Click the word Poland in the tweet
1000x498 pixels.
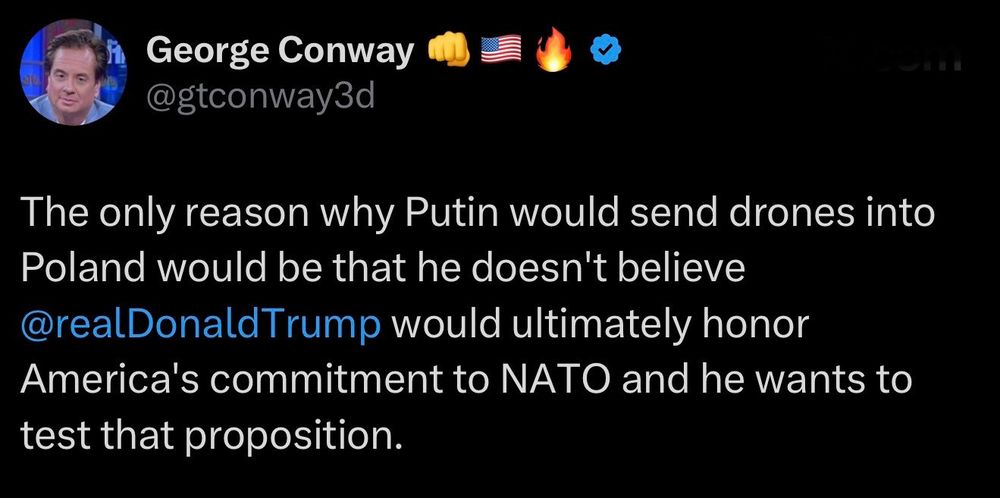[84, 270]
